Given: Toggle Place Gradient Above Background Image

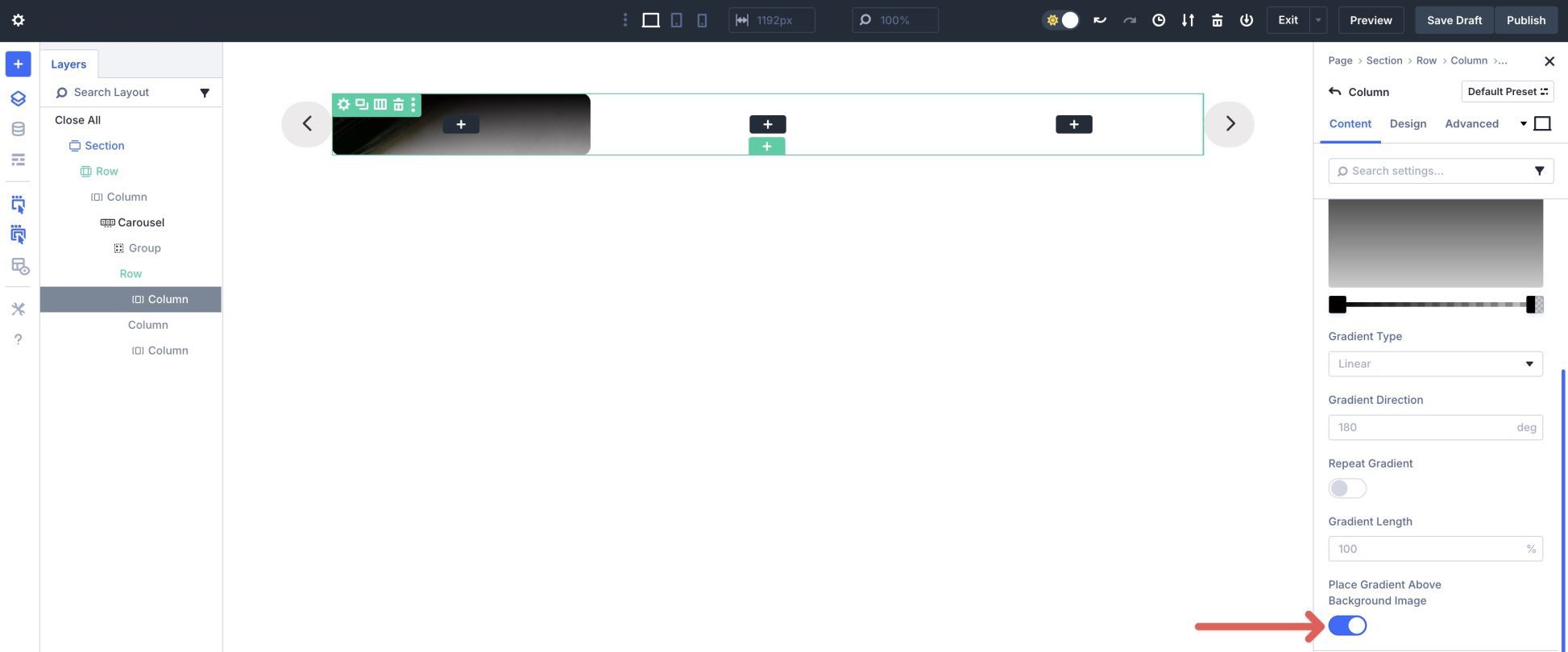Looking at the screenshot, I should coord(1347,625).
